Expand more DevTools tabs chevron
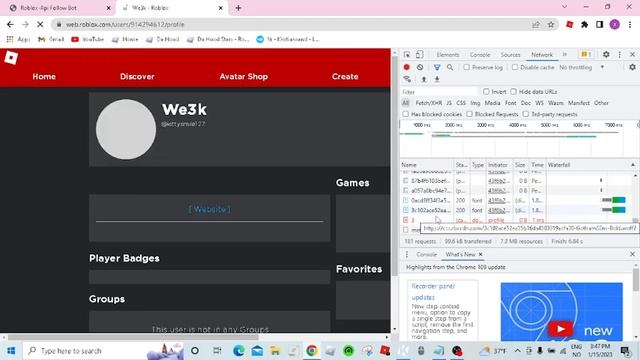640x360 pixels. [565, 55]
